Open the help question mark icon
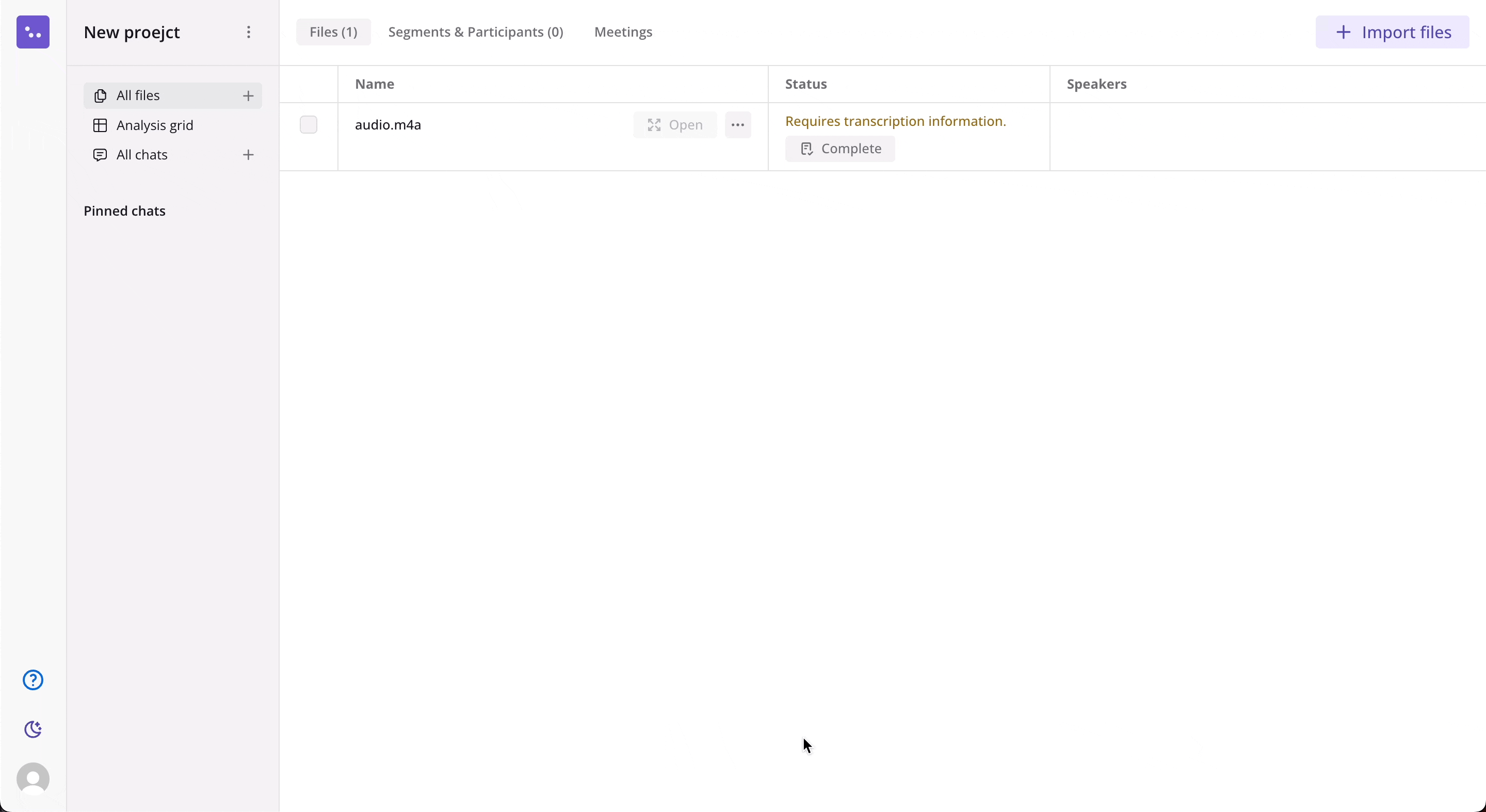 (33, 680)
